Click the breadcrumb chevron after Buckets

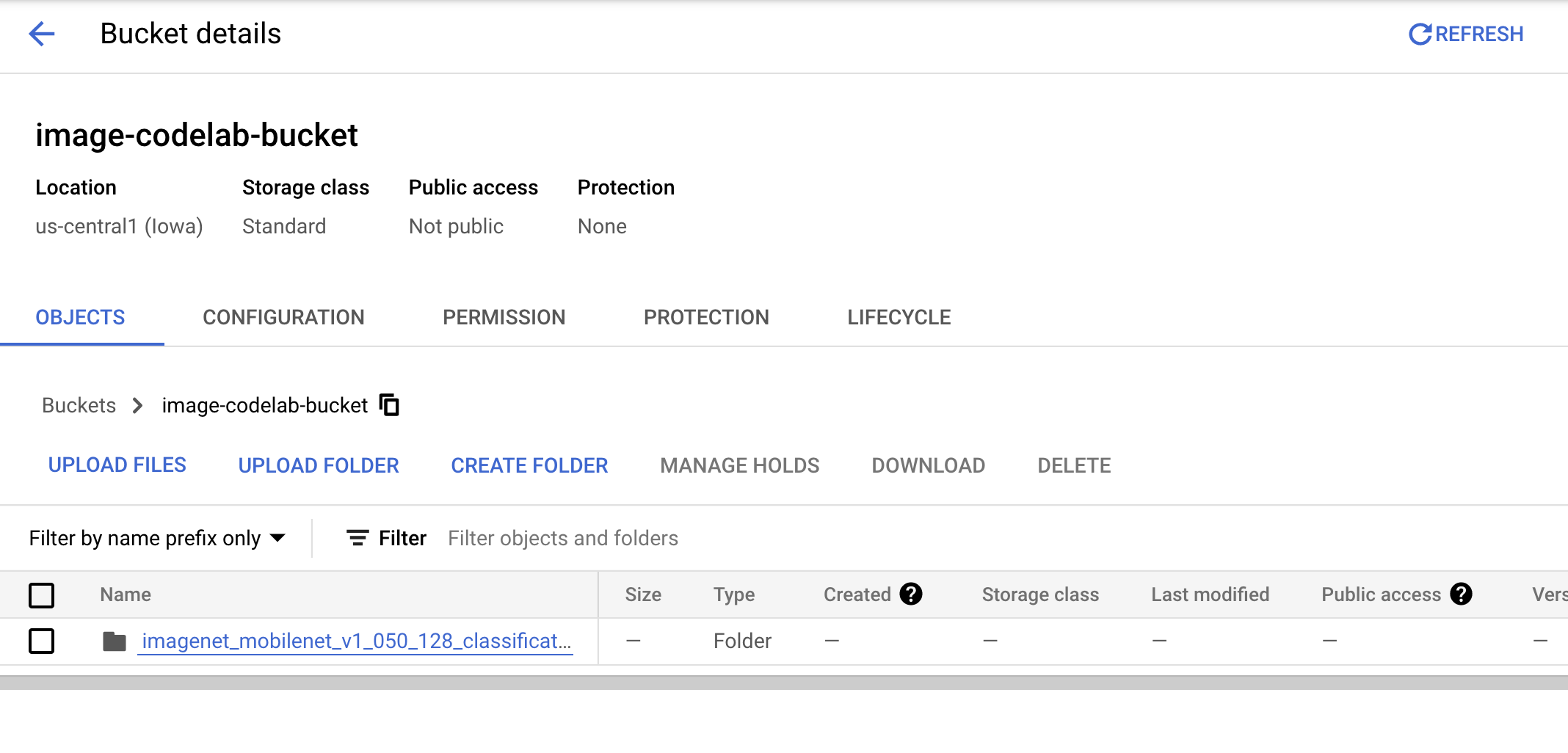[137, 405]
